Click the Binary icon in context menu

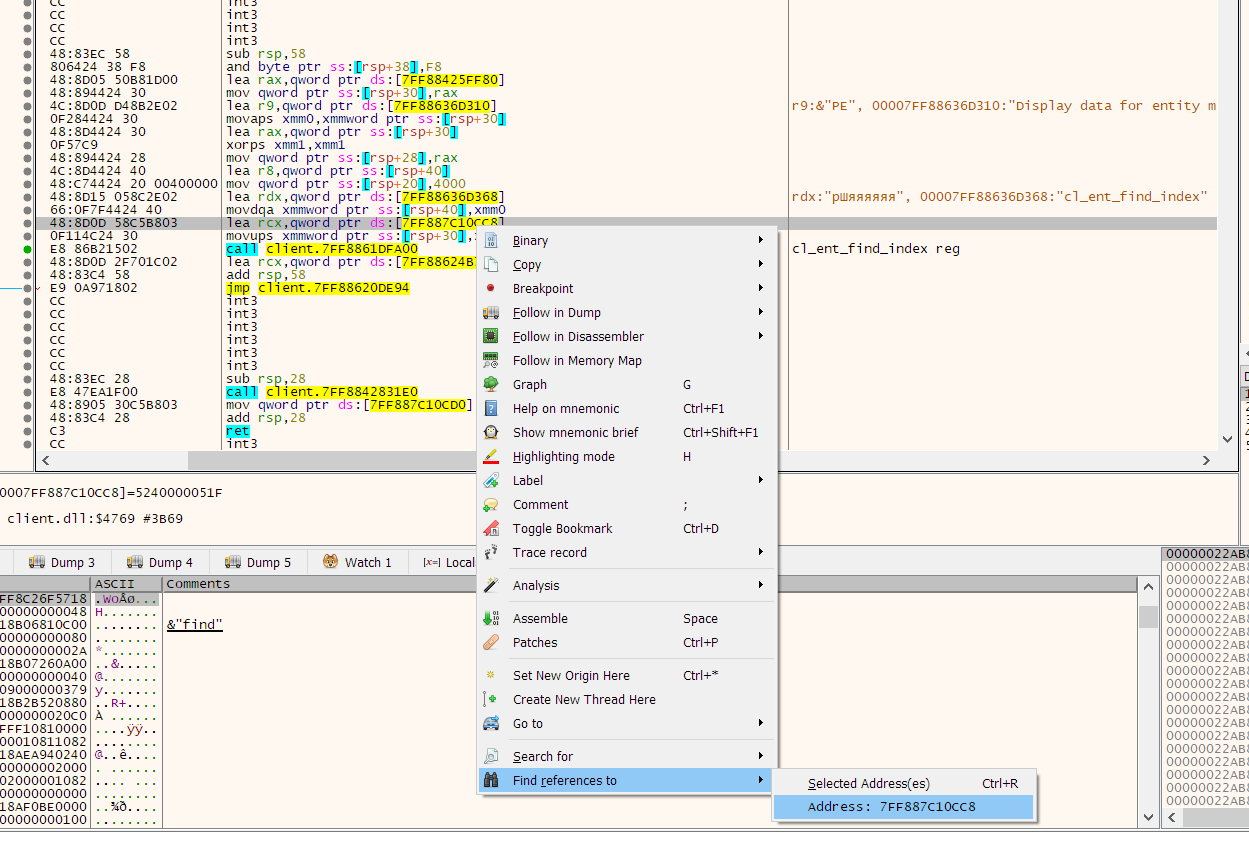491,240
